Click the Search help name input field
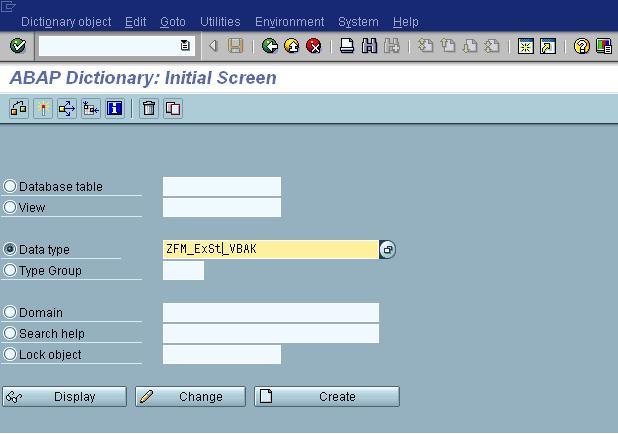Screen dimensions: 618x434 pyautogui.click(x=271, y=333)
